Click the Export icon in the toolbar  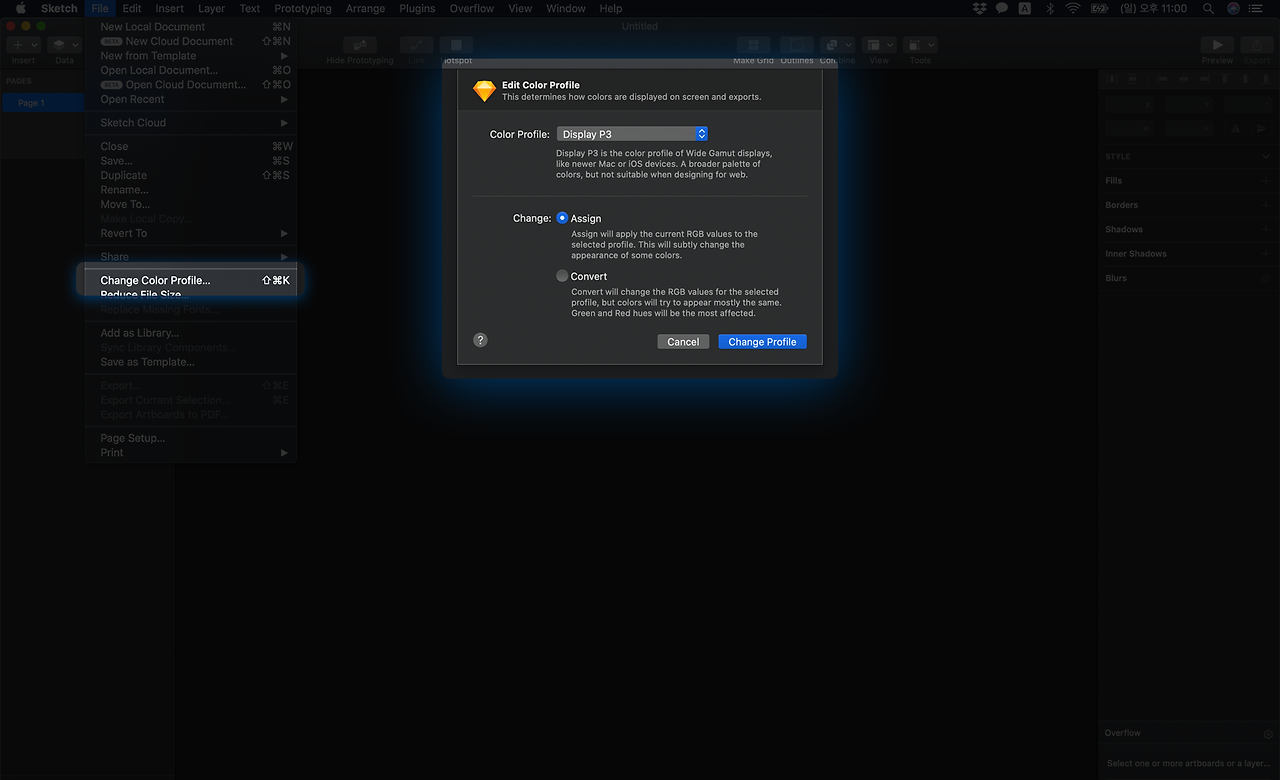(x=1257, y=45)
